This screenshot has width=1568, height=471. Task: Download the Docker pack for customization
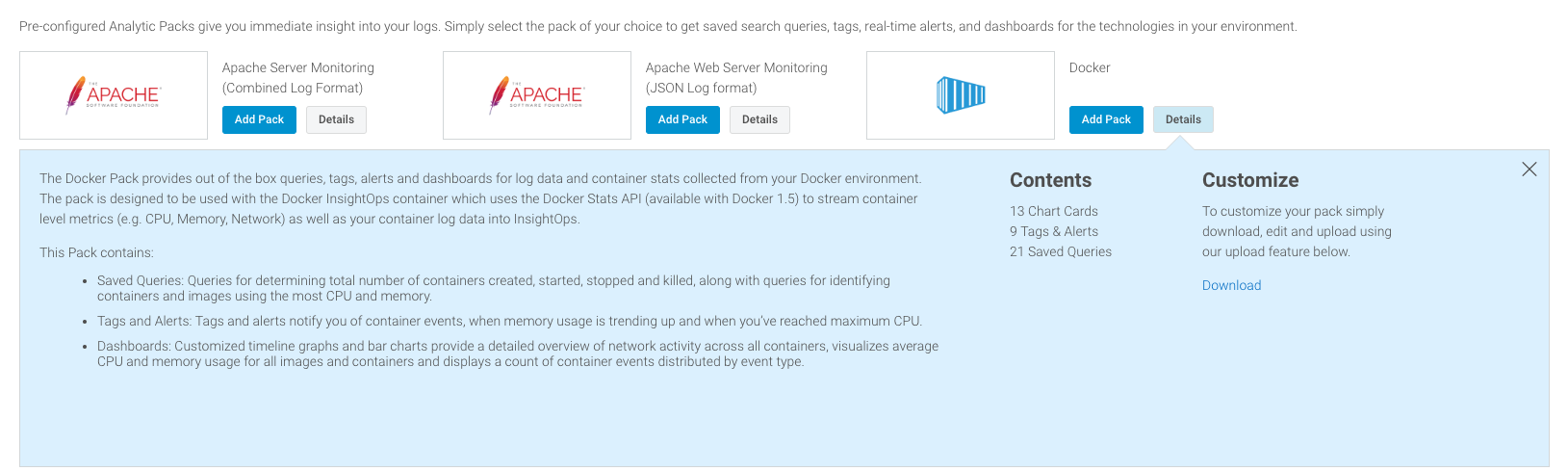[1231, 285]
